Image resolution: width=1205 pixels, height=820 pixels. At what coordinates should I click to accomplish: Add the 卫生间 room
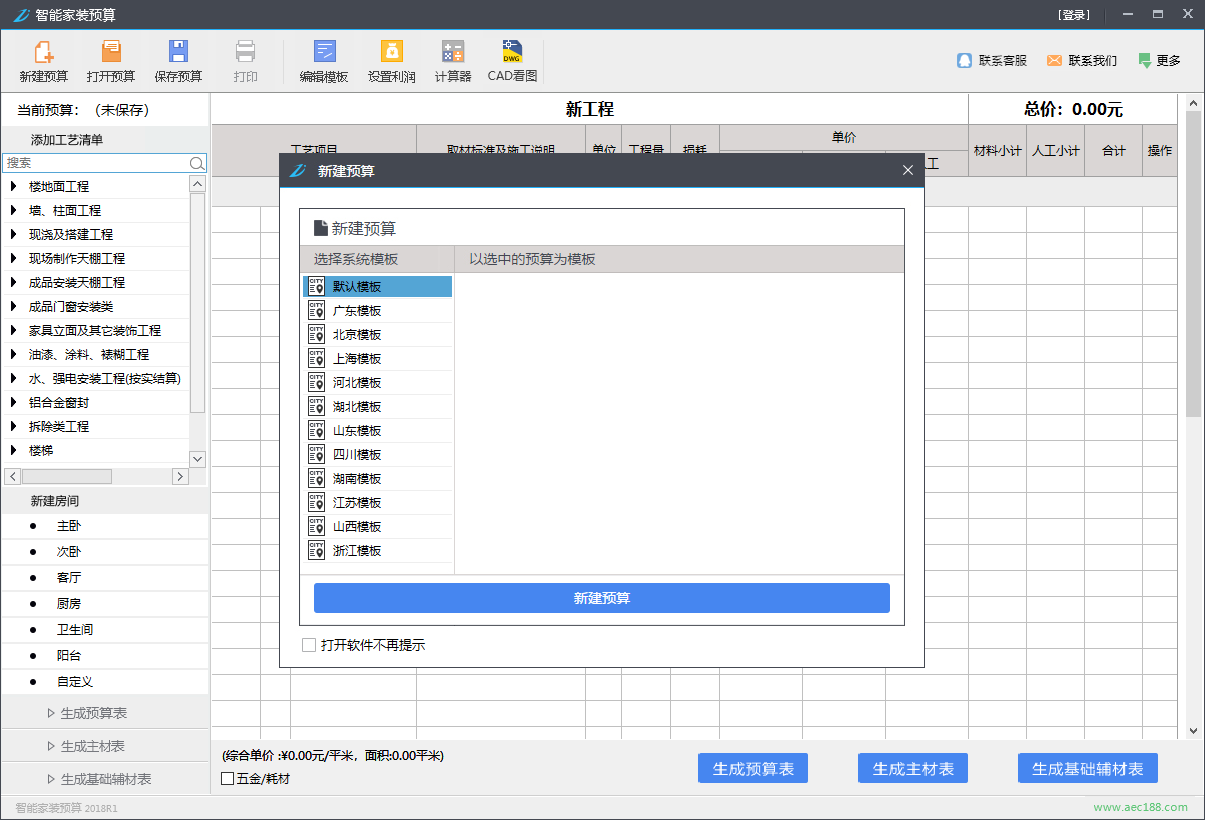click(105, 629)
